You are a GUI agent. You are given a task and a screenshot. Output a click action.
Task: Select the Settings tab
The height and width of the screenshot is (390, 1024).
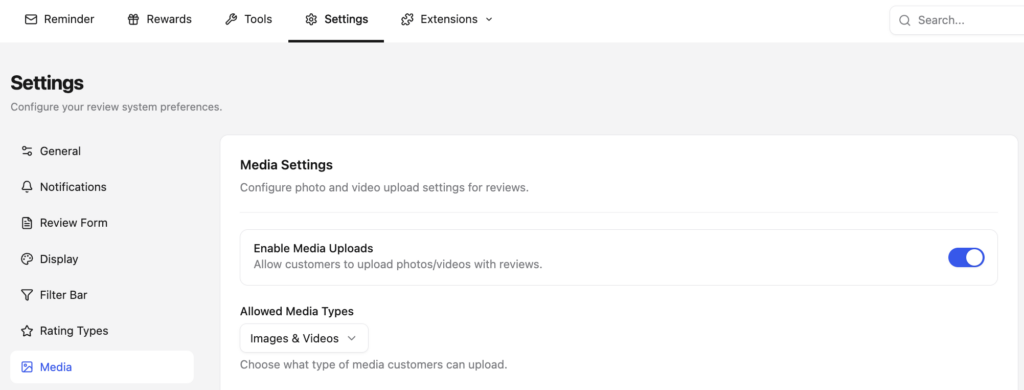point(336,20)
